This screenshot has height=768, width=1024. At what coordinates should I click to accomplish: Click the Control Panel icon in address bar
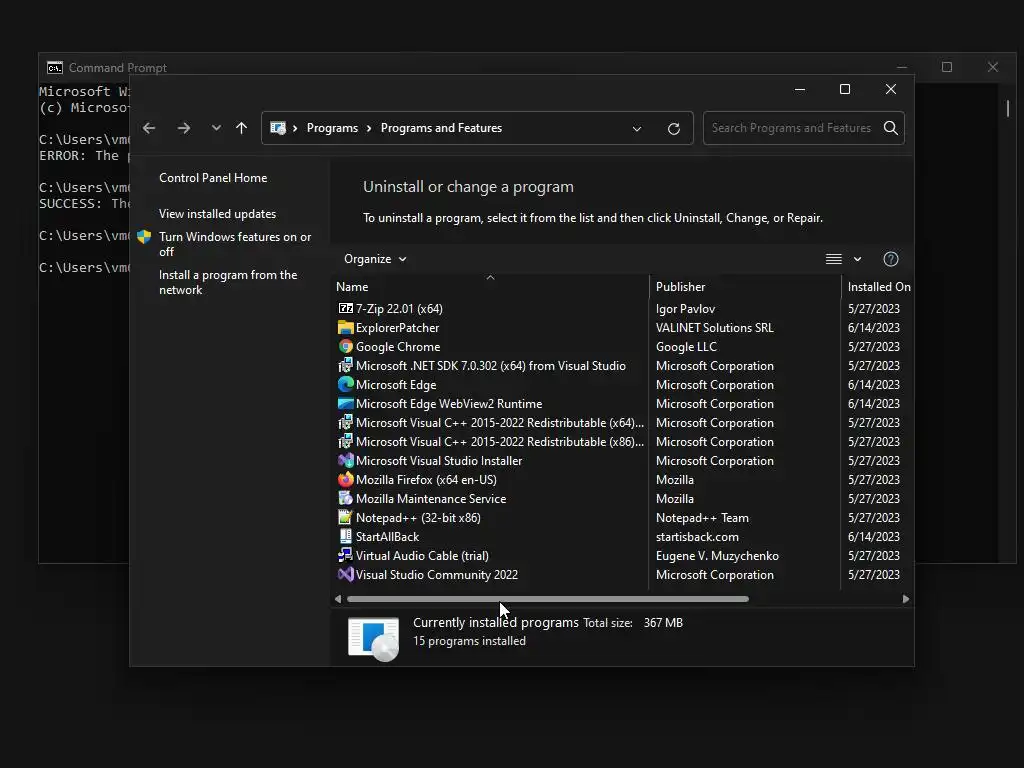278,128
